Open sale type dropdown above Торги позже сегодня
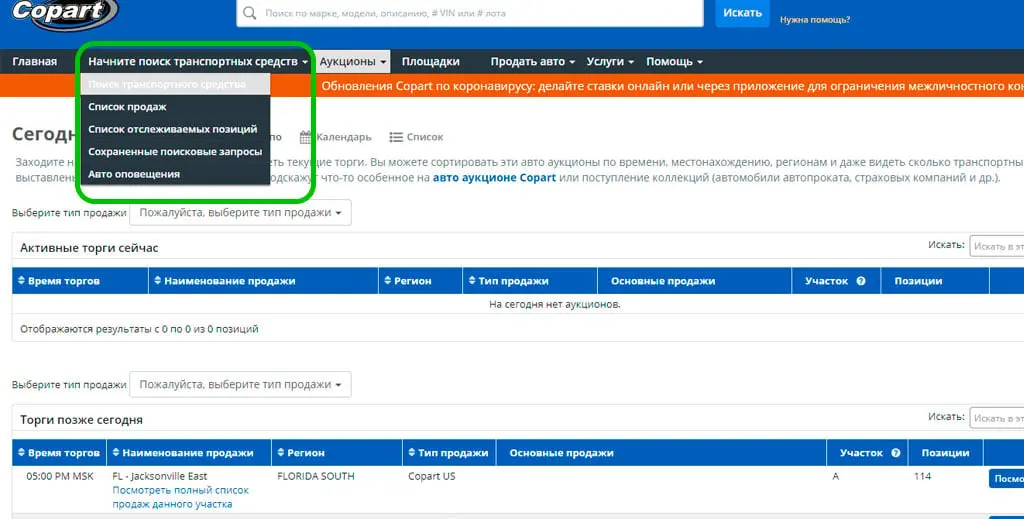 pyautogui.click(x=240, y=385)
